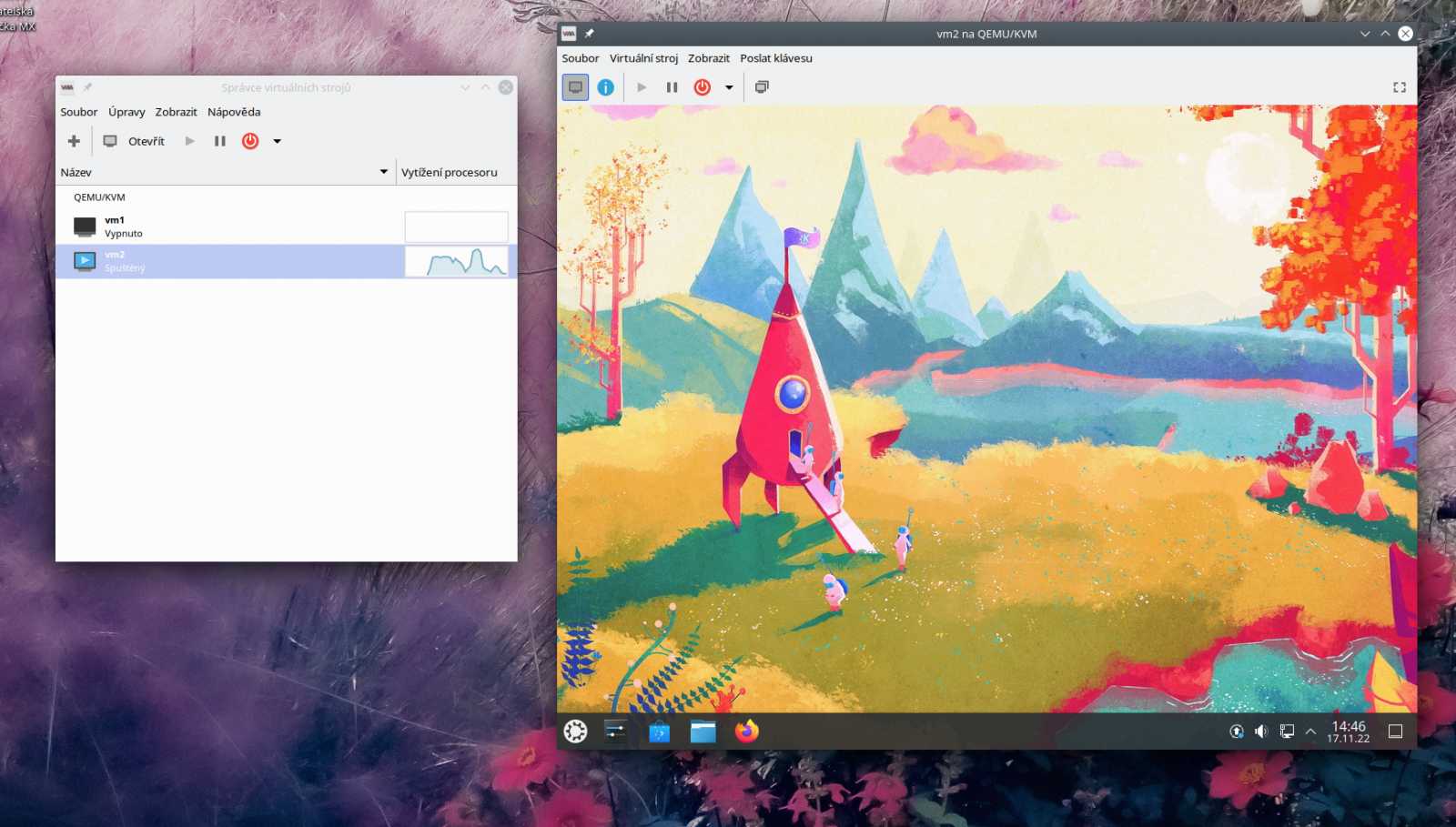Click the vm2 na QEMU/KVM window title
Image resolution: width=1456 pixels, height=827 pixels.
click(x=986, y=34)
